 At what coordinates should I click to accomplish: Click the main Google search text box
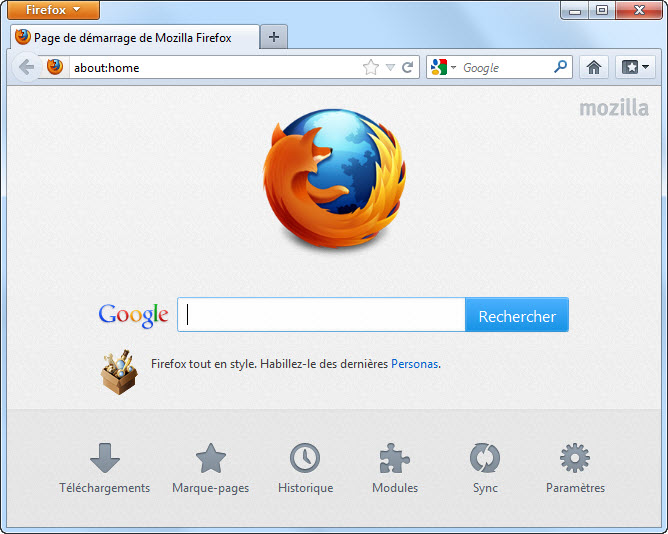click(x=321, y=315)
